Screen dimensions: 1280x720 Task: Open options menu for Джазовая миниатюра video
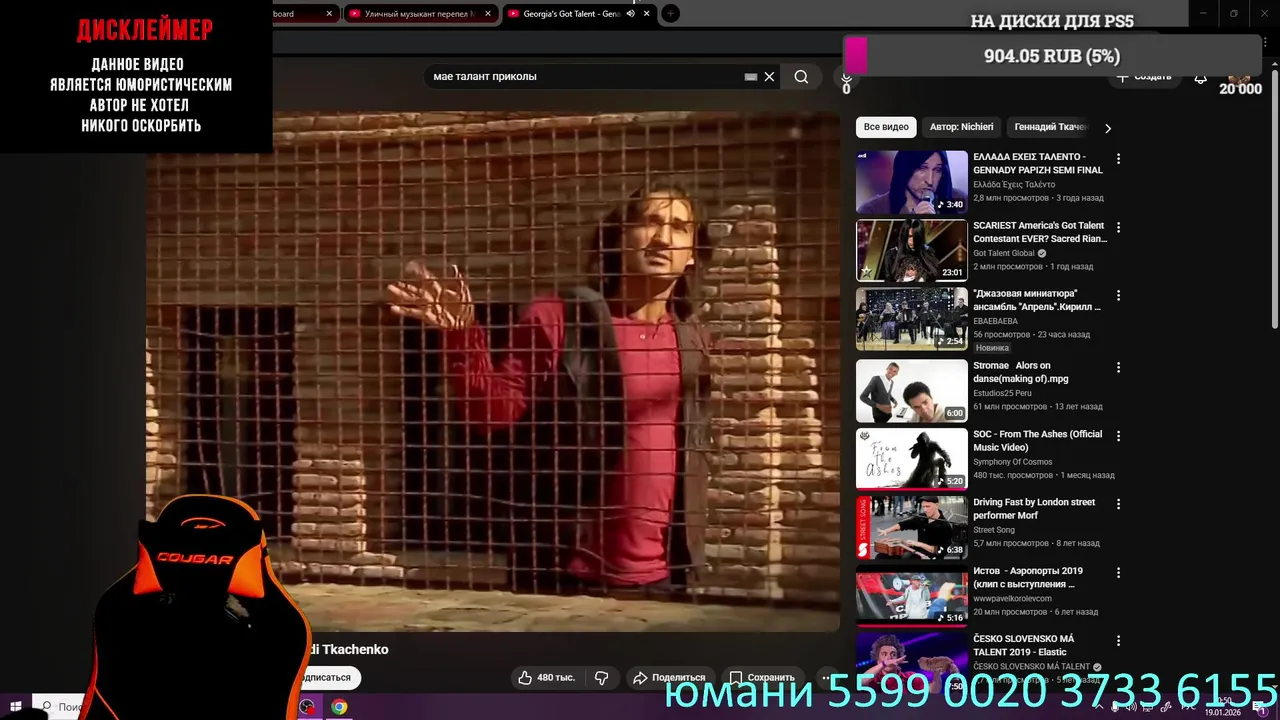[1118, 296]
